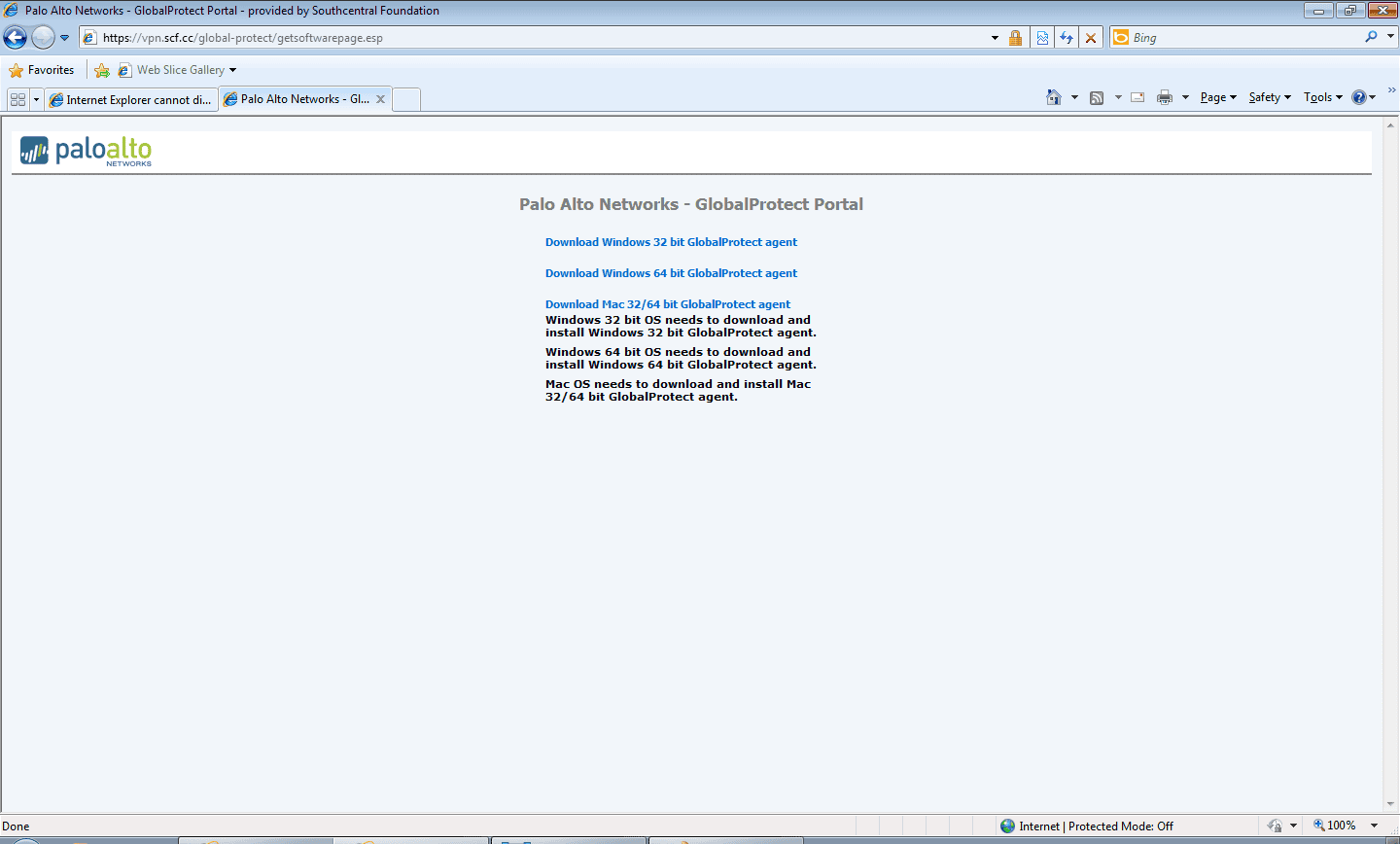Restore down the browser window
The image size is (1400, 844).
pos(1350,11)
